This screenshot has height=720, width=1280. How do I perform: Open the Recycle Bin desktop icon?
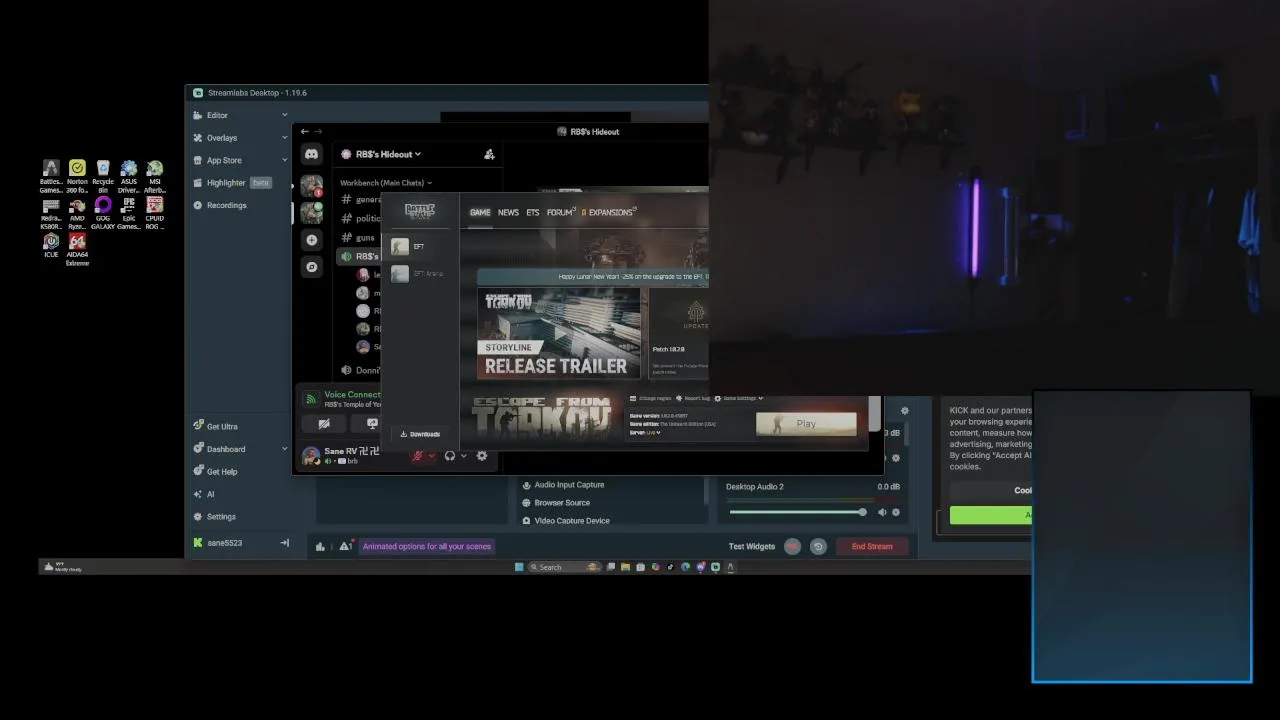tap(103, 176)
